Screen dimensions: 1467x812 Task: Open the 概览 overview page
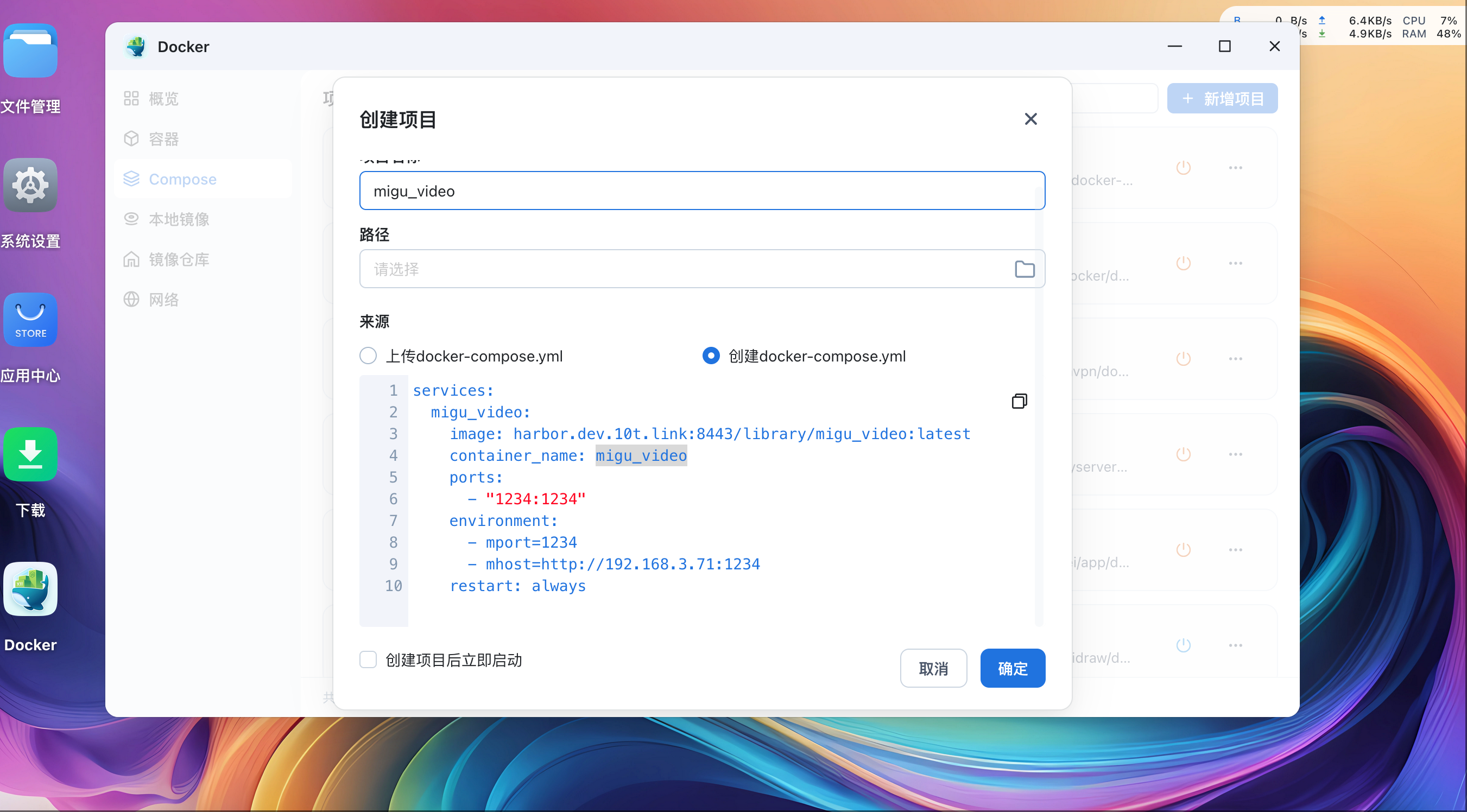point(164,98)
